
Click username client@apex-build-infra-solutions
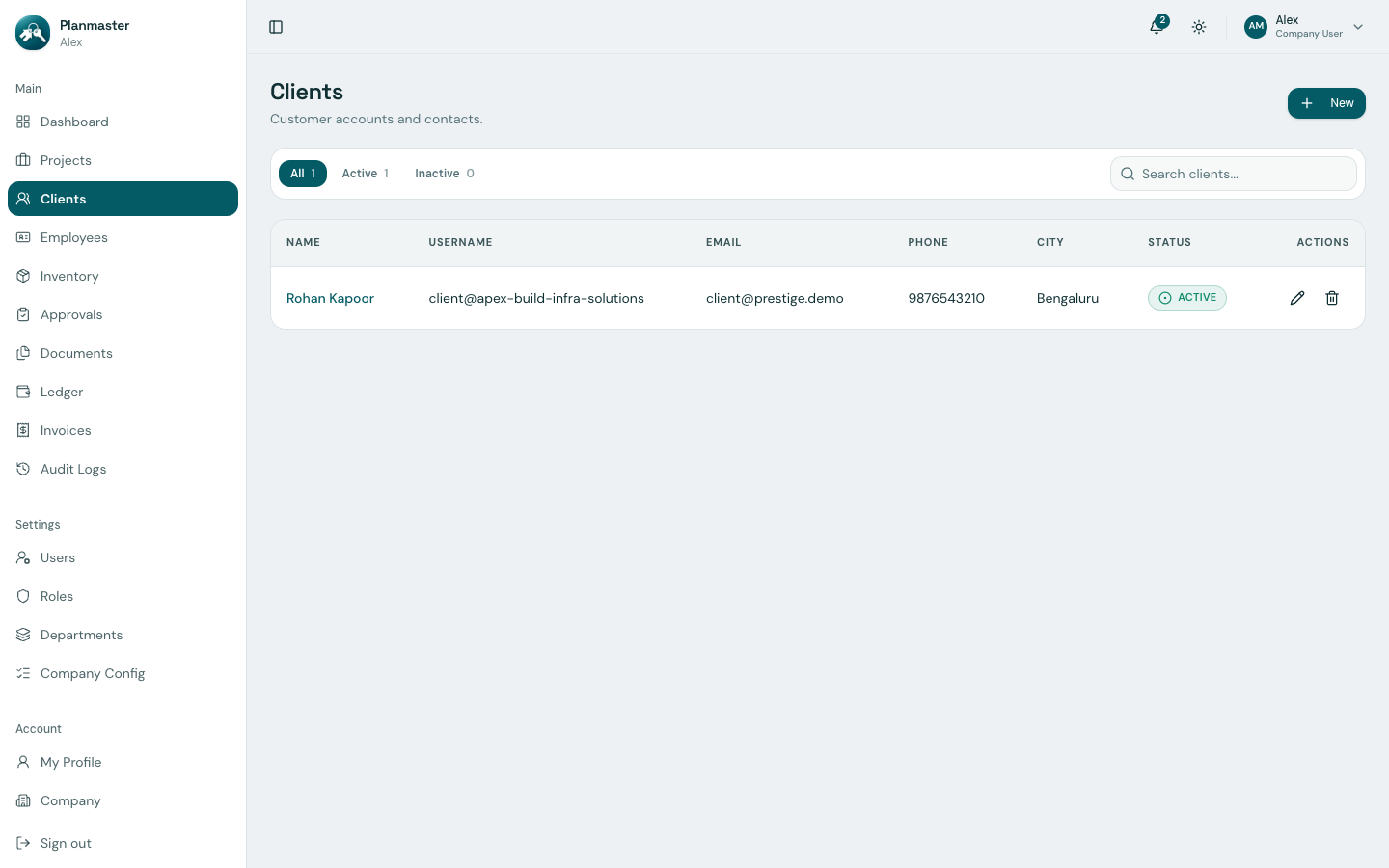point(536,298)
